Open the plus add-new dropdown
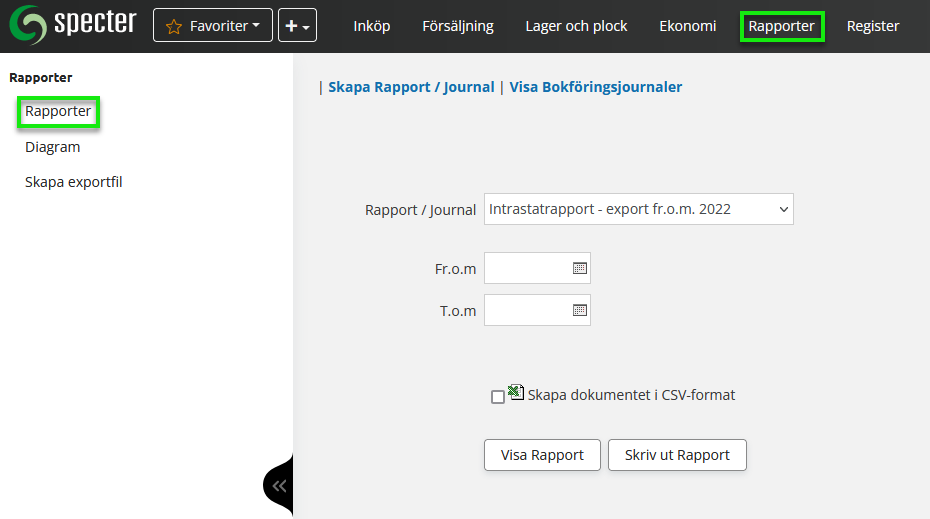The width and height of the screenshot is (930, 519). pos(297,26)
